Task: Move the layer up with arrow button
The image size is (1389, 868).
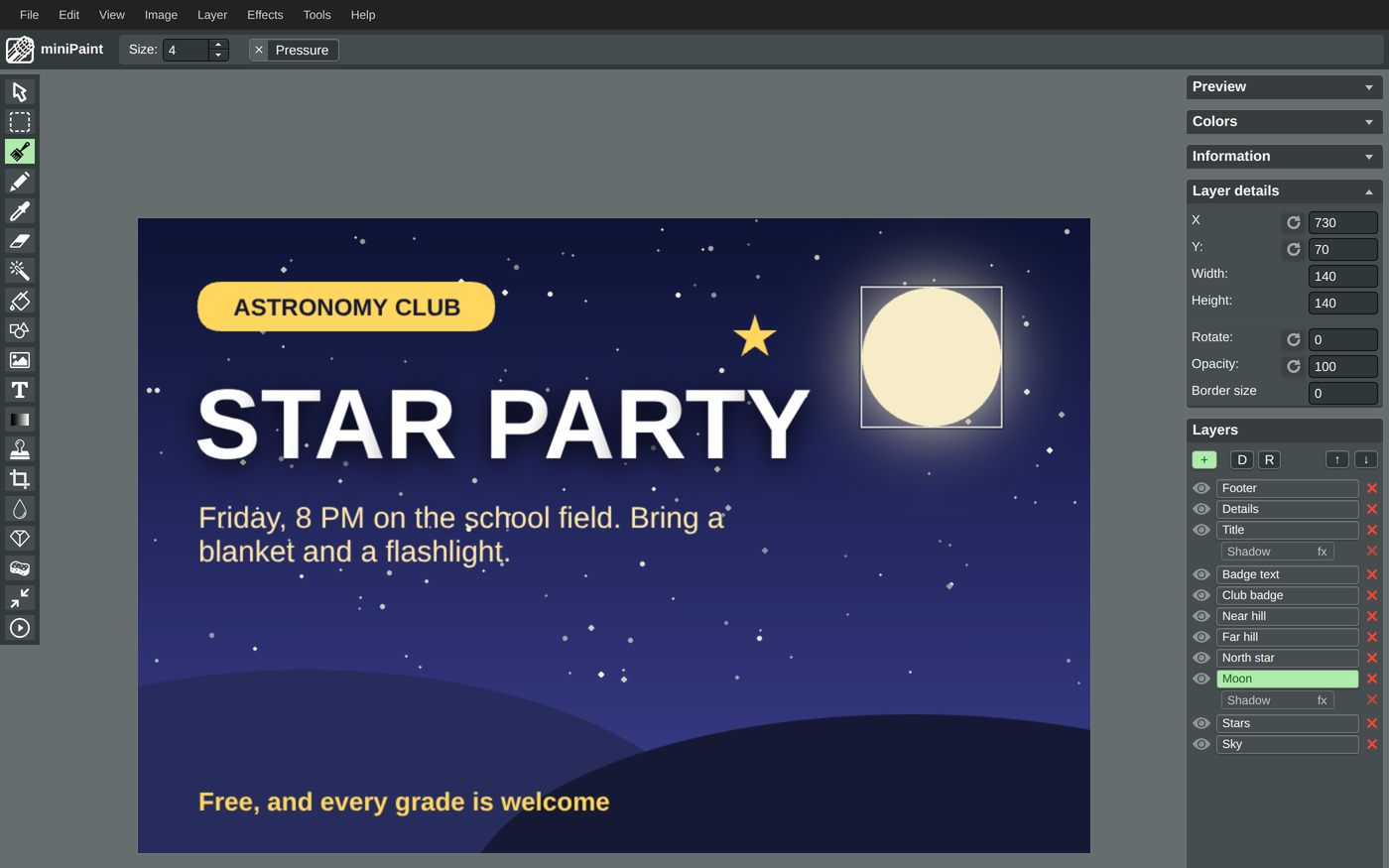Action: point(1337,459)
